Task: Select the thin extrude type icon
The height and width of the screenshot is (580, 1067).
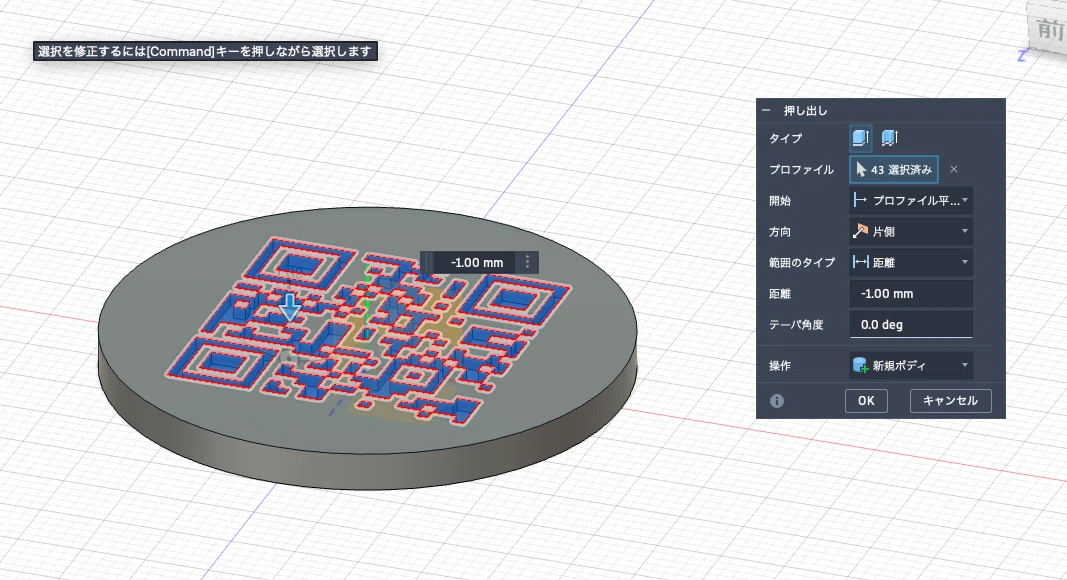Action: [890, 138]
